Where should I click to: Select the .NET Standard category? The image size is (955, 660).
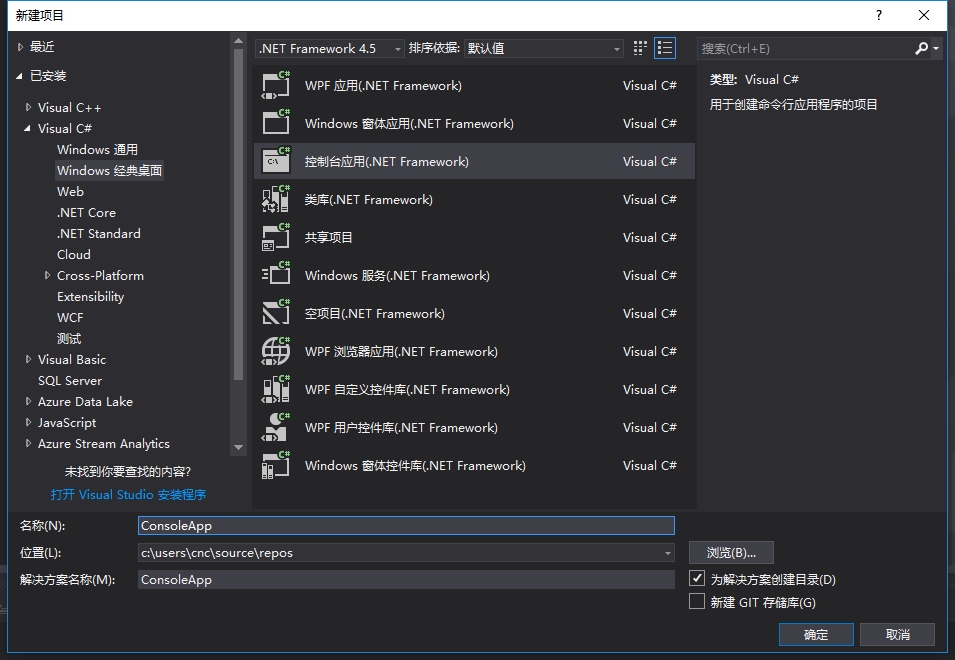[x=99, y=234]
